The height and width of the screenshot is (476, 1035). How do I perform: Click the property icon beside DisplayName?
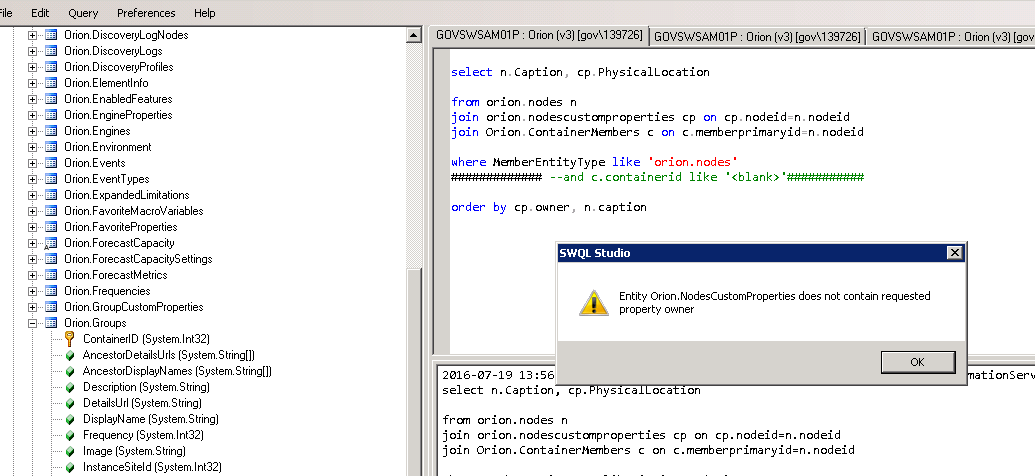(x=70, y=419)
